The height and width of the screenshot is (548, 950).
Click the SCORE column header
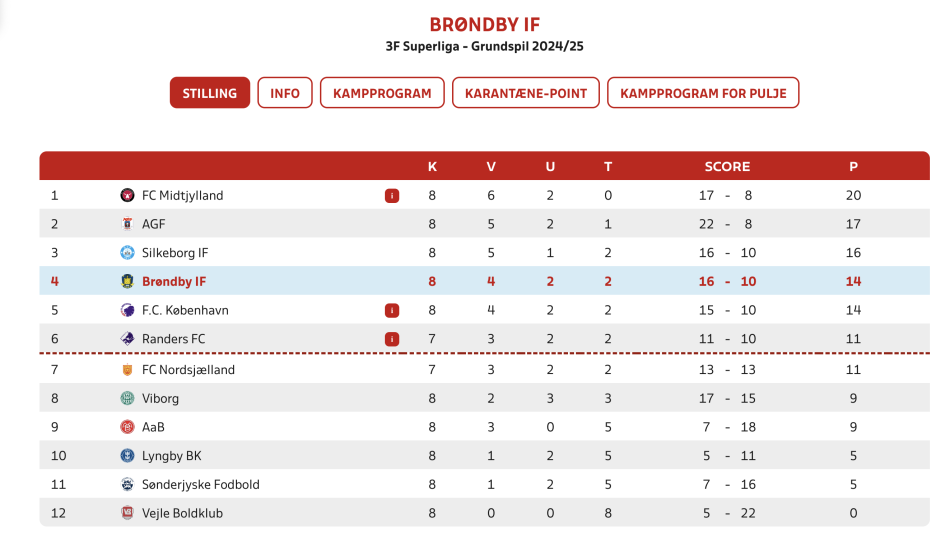point(727,167)
